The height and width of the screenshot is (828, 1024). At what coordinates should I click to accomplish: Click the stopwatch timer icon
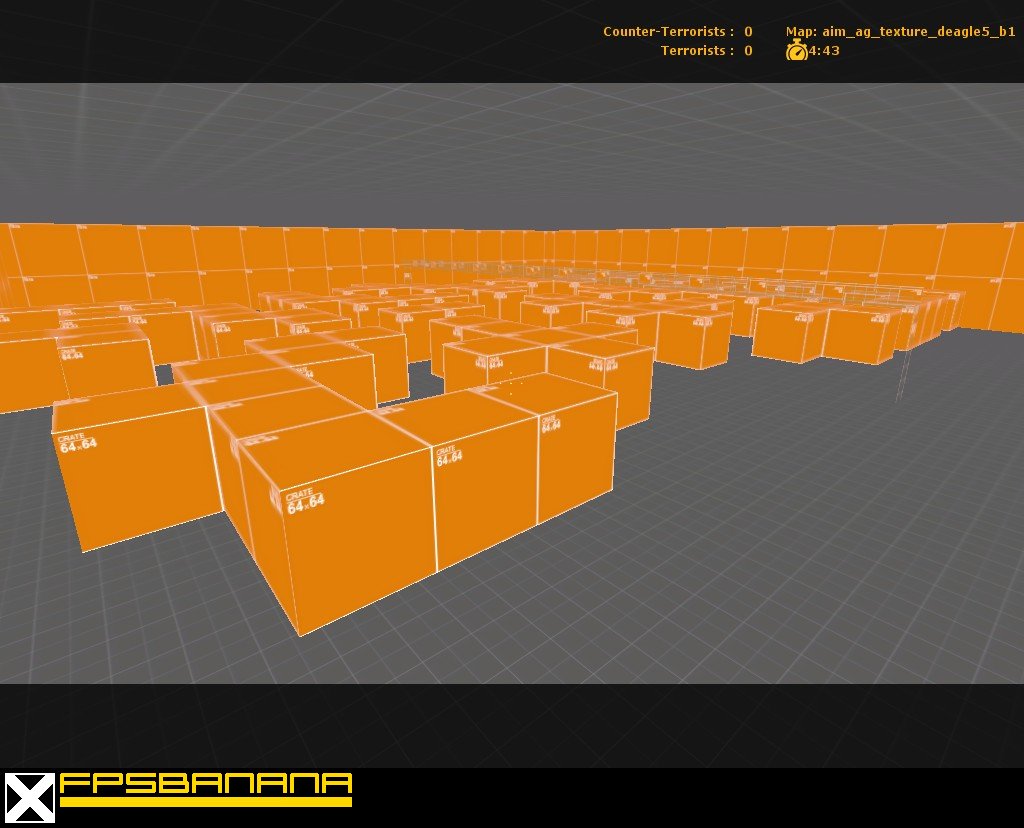[796, 50]
